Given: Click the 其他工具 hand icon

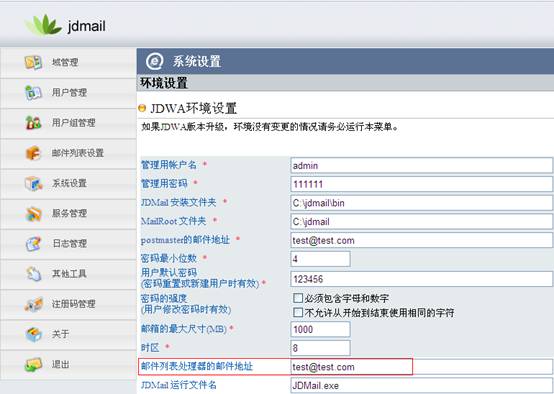Looking at the screenshot, I should tap(33, 274).
